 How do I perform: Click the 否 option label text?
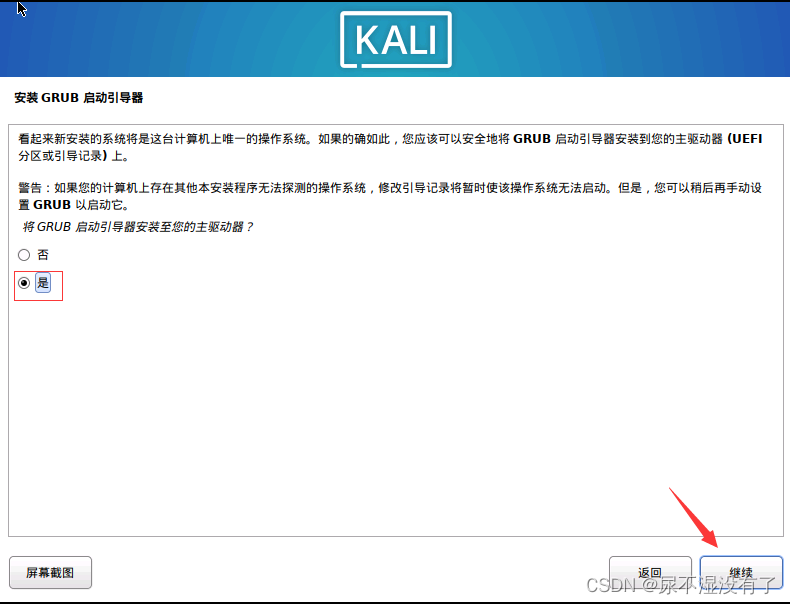(43, 255)
